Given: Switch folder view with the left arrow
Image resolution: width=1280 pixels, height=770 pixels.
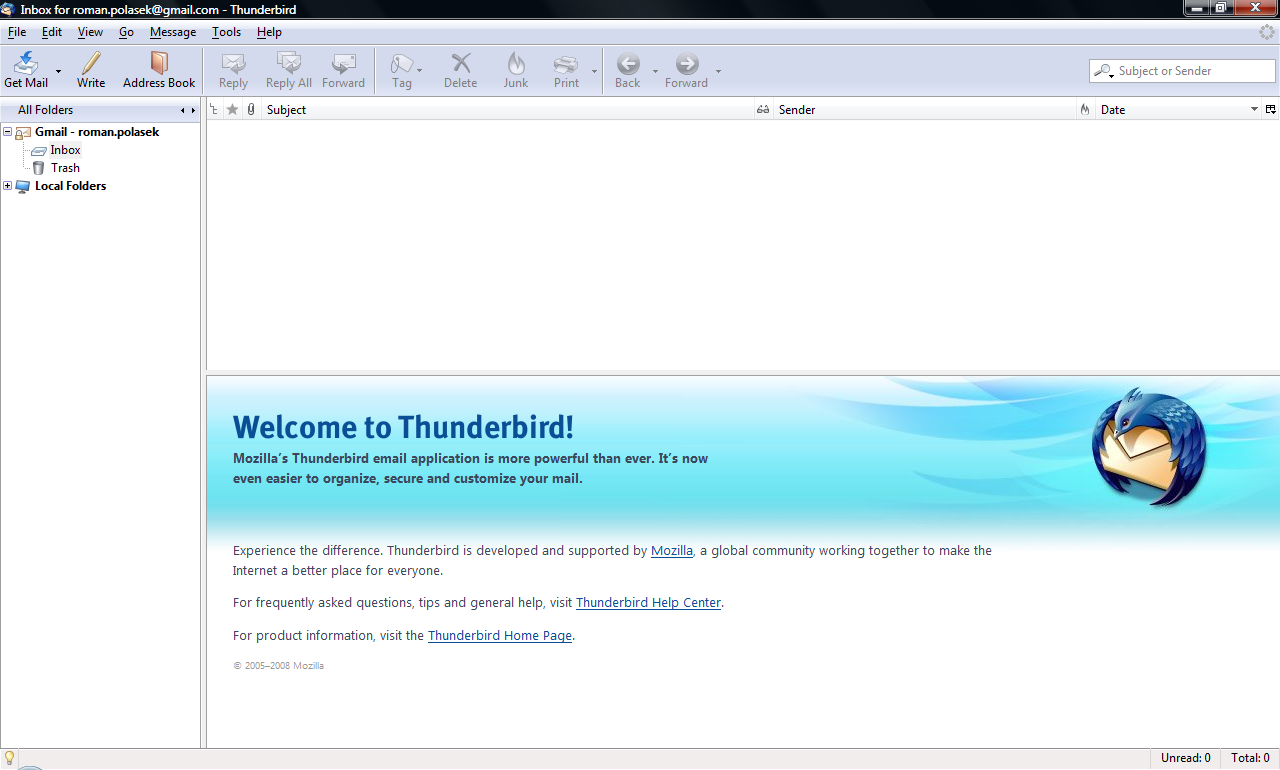Looking at the screenshot, I should coord(182,110).
